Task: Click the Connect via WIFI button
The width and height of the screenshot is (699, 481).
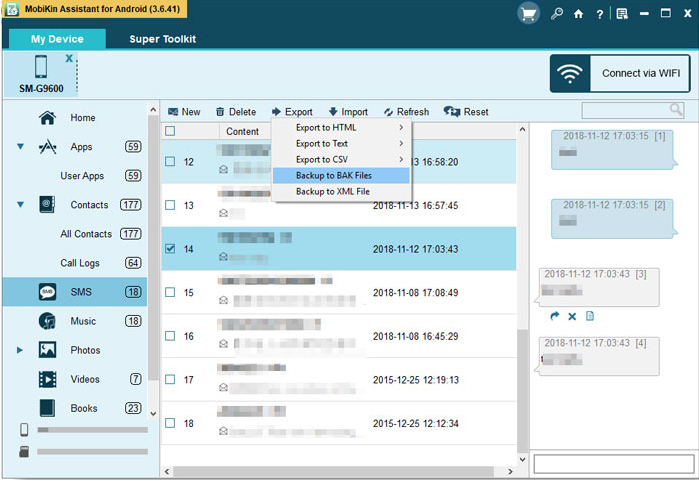Action: click(x=620, y=74)
